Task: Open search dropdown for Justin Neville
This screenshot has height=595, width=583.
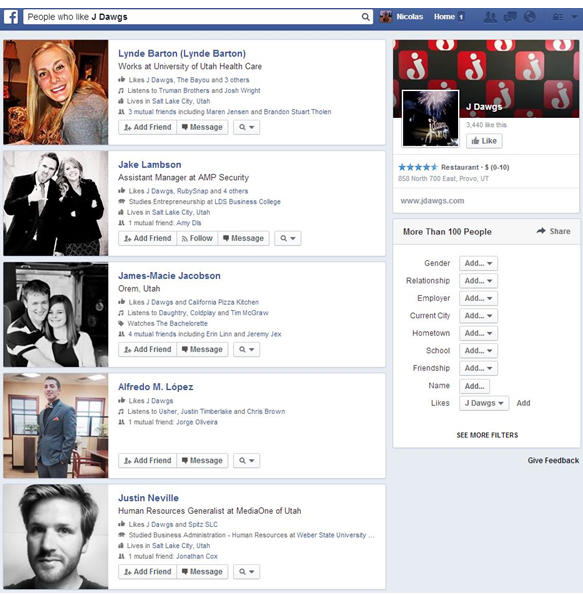Action: coord(246,572)
